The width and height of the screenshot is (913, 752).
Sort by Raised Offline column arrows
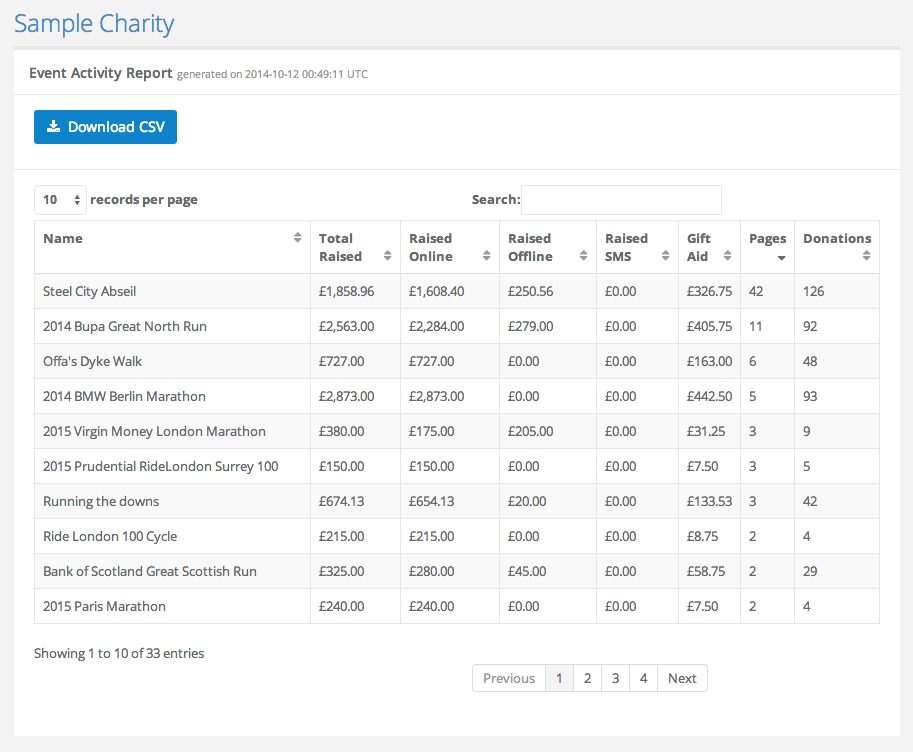pos(583,256)
